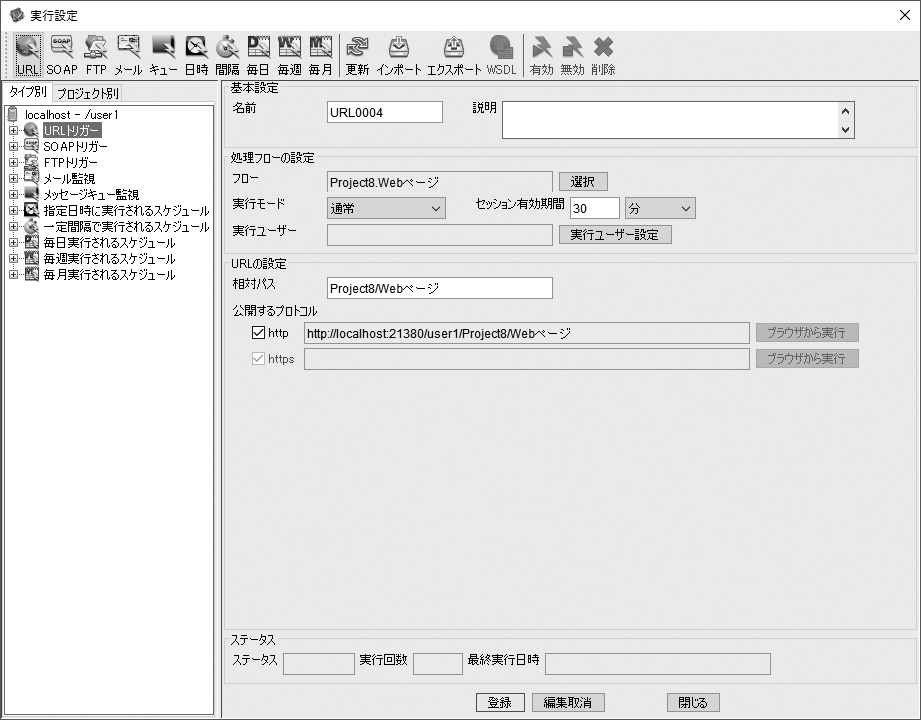Select the URL trigger toolbar icon
Image resolution: width=921 pixels, height=720 pixels.
28,55
